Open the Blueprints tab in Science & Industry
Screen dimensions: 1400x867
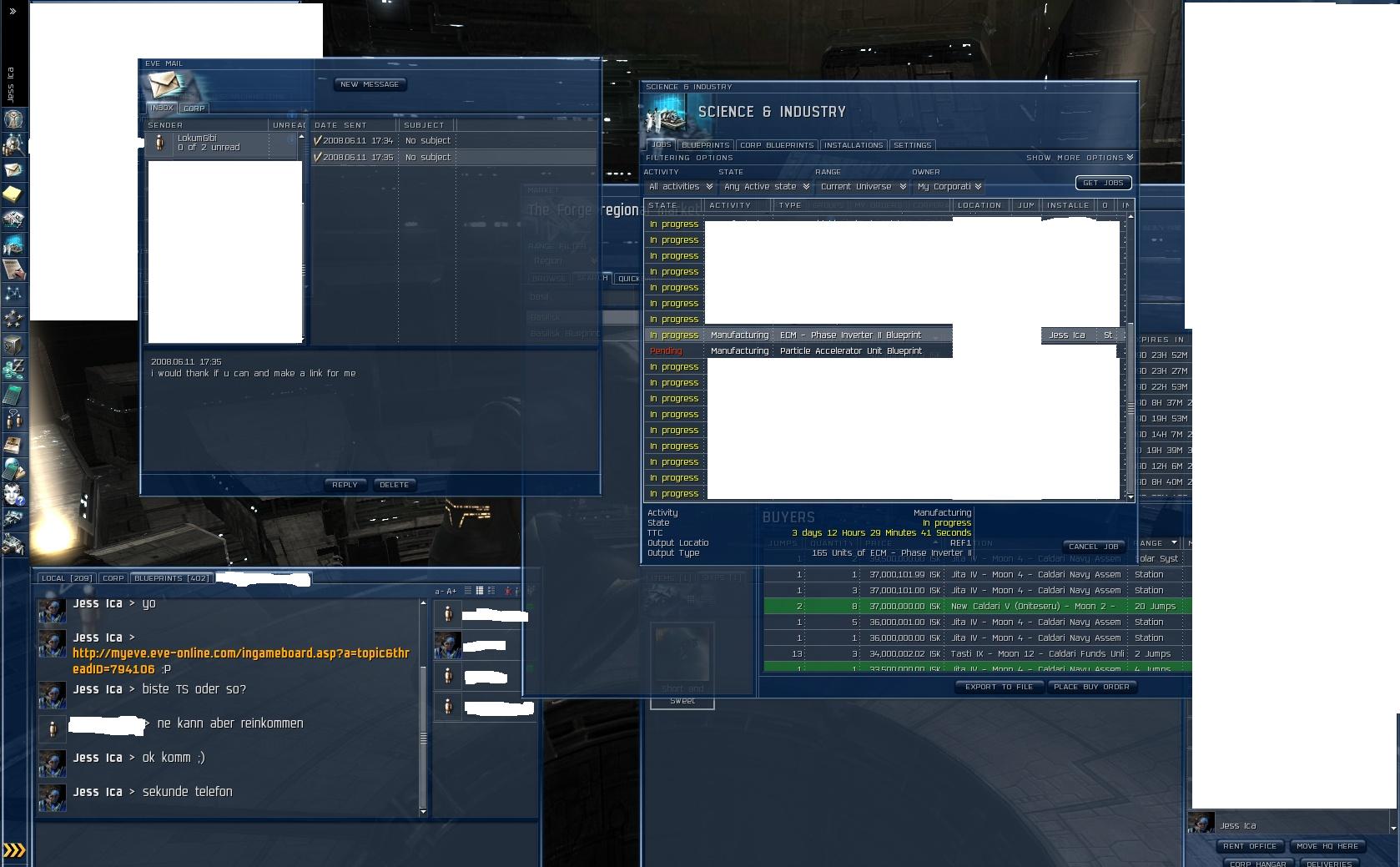706,145
